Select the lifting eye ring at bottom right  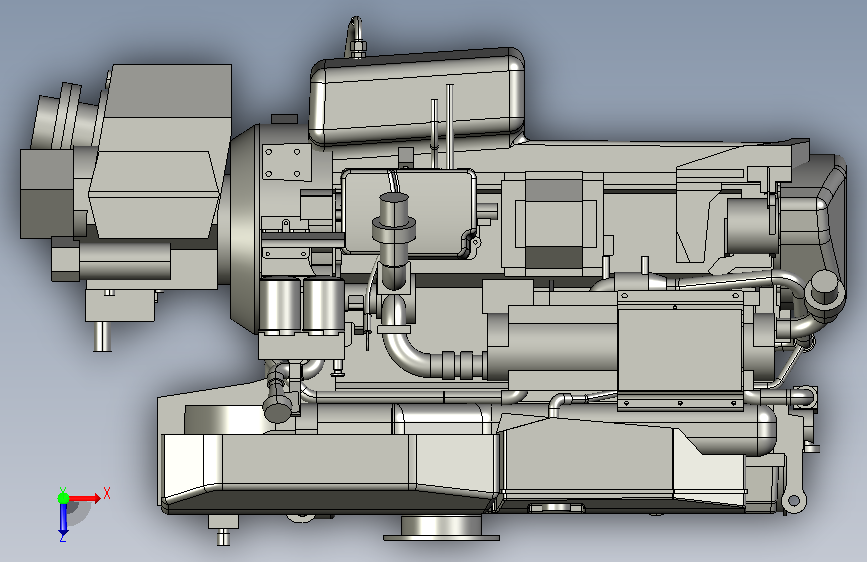tap(793, 501)
